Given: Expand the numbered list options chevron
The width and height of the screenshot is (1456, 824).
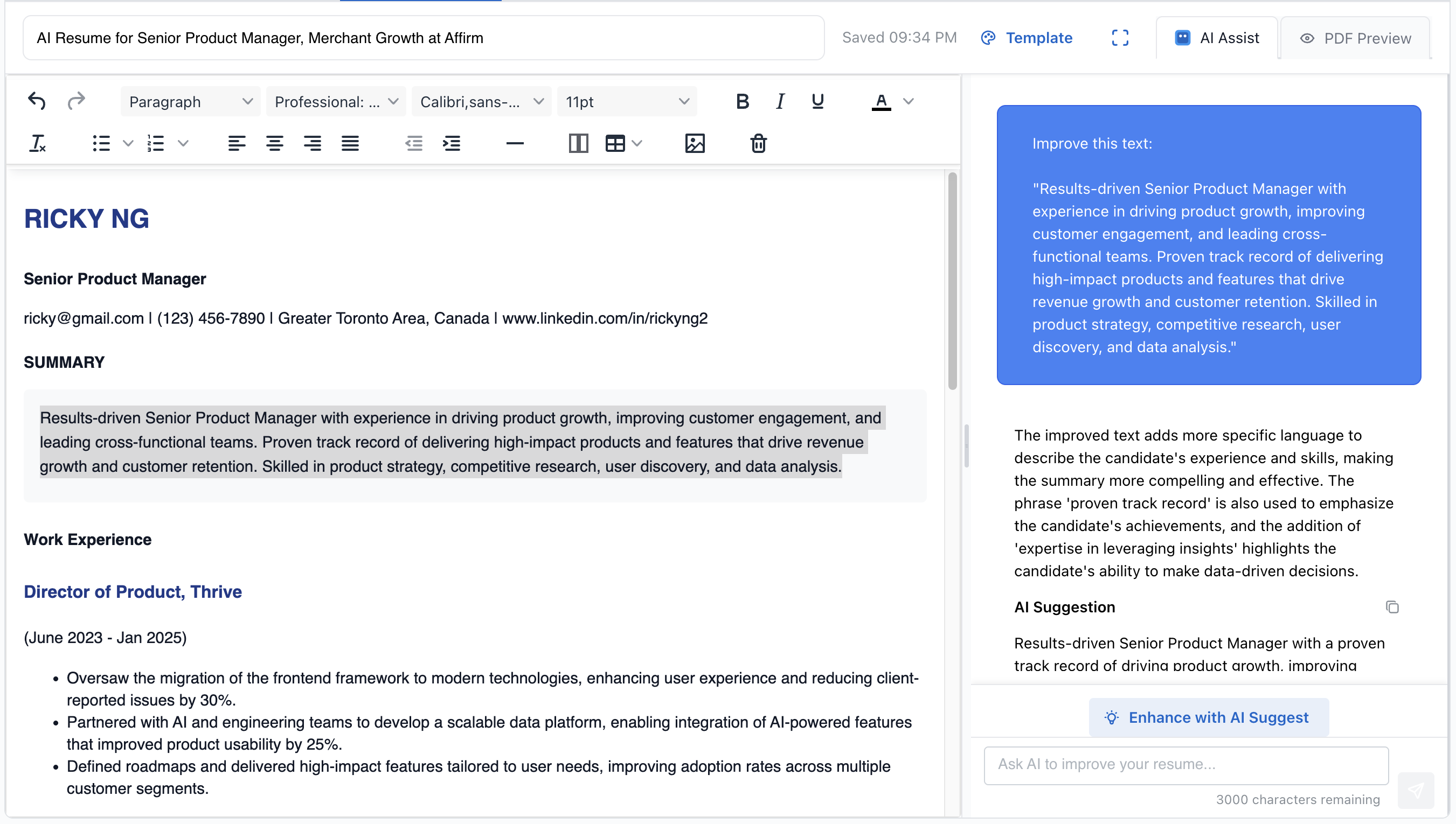Looking at the screenshot, I should coord(183,143).
